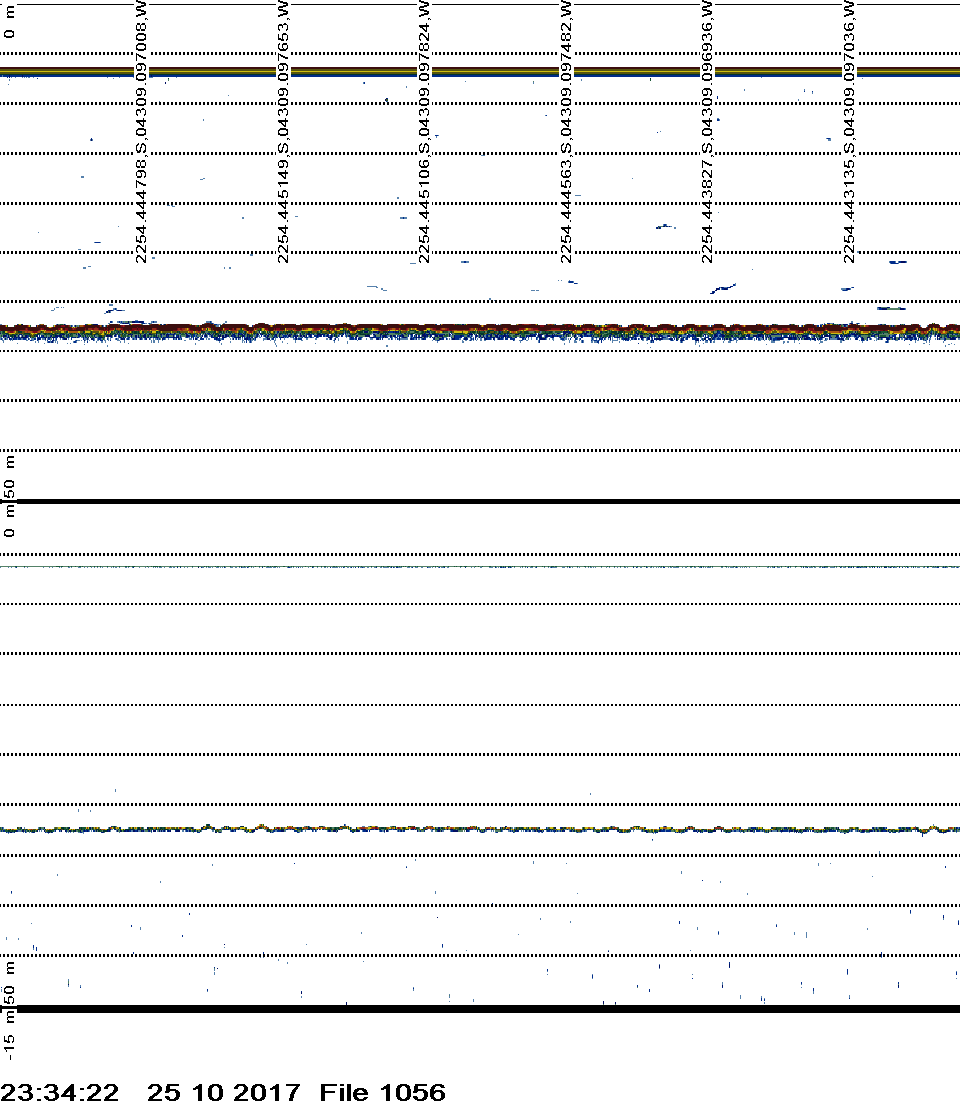Screen dimensions: 960x1108
Task: Click the GPS marker labeled 2254.444798,S,04309.097008,W
Action: point(141,132)
